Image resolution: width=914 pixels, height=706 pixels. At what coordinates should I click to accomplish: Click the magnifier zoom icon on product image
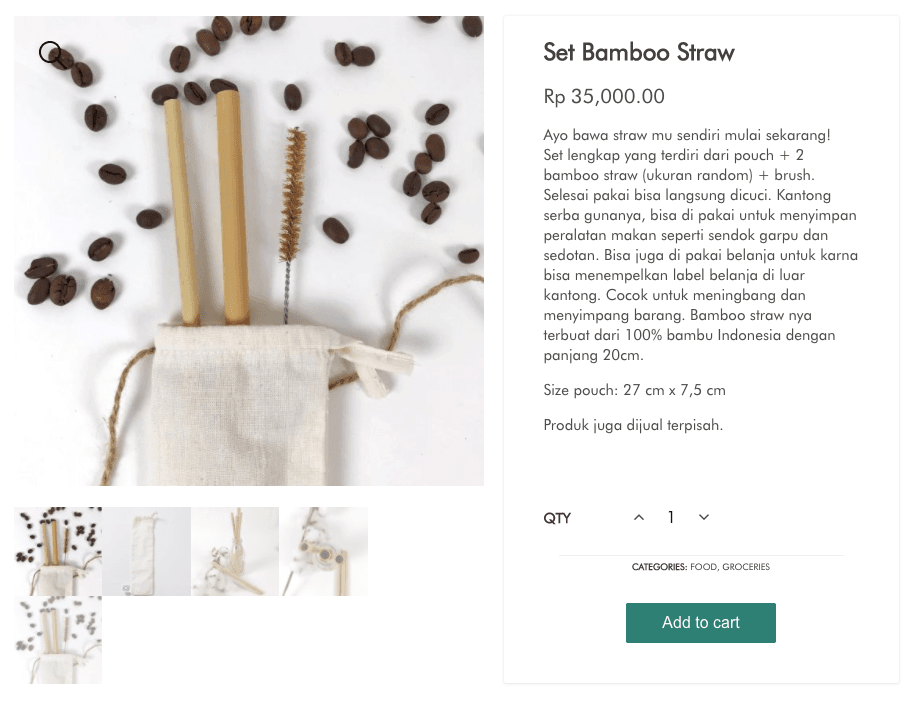click(51, 53)
